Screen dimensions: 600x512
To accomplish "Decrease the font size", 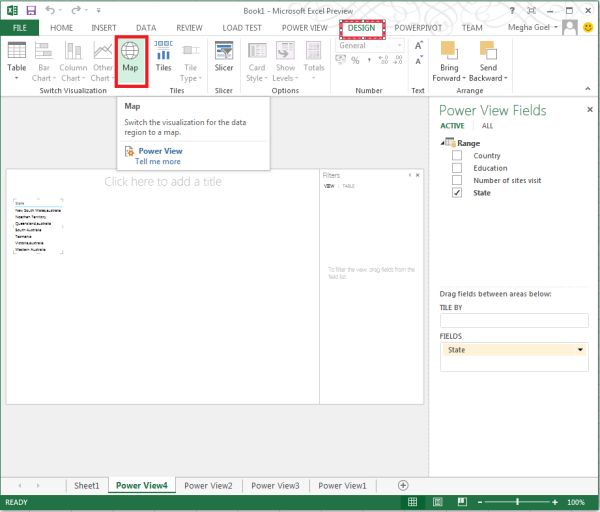I will (419, 60).
